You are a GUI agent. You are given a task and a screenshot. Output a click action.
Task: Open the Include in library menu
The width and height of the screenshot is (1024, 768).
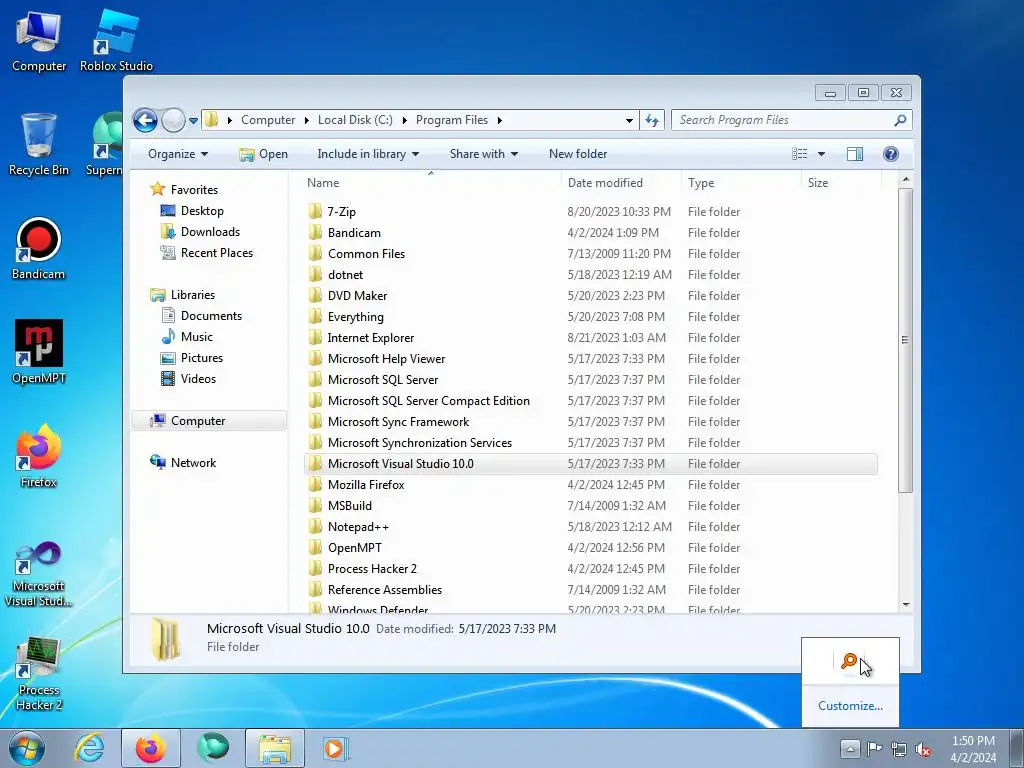click(x=368, y=154)
